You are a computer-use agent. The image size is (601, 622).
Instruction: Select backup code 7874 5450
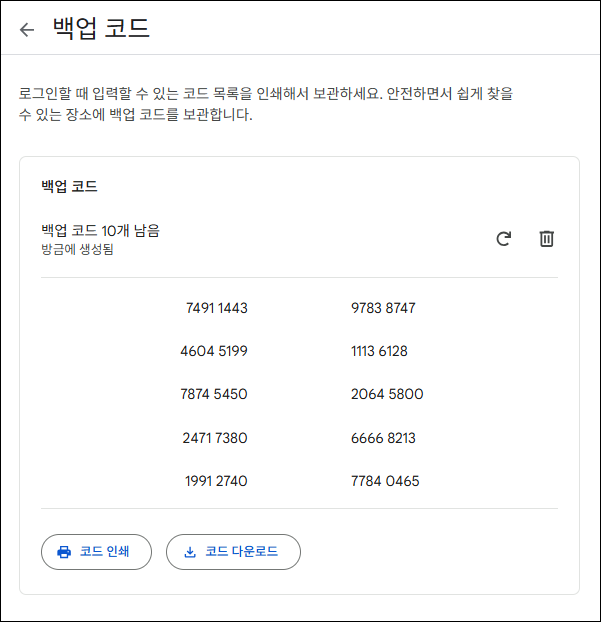214,394
